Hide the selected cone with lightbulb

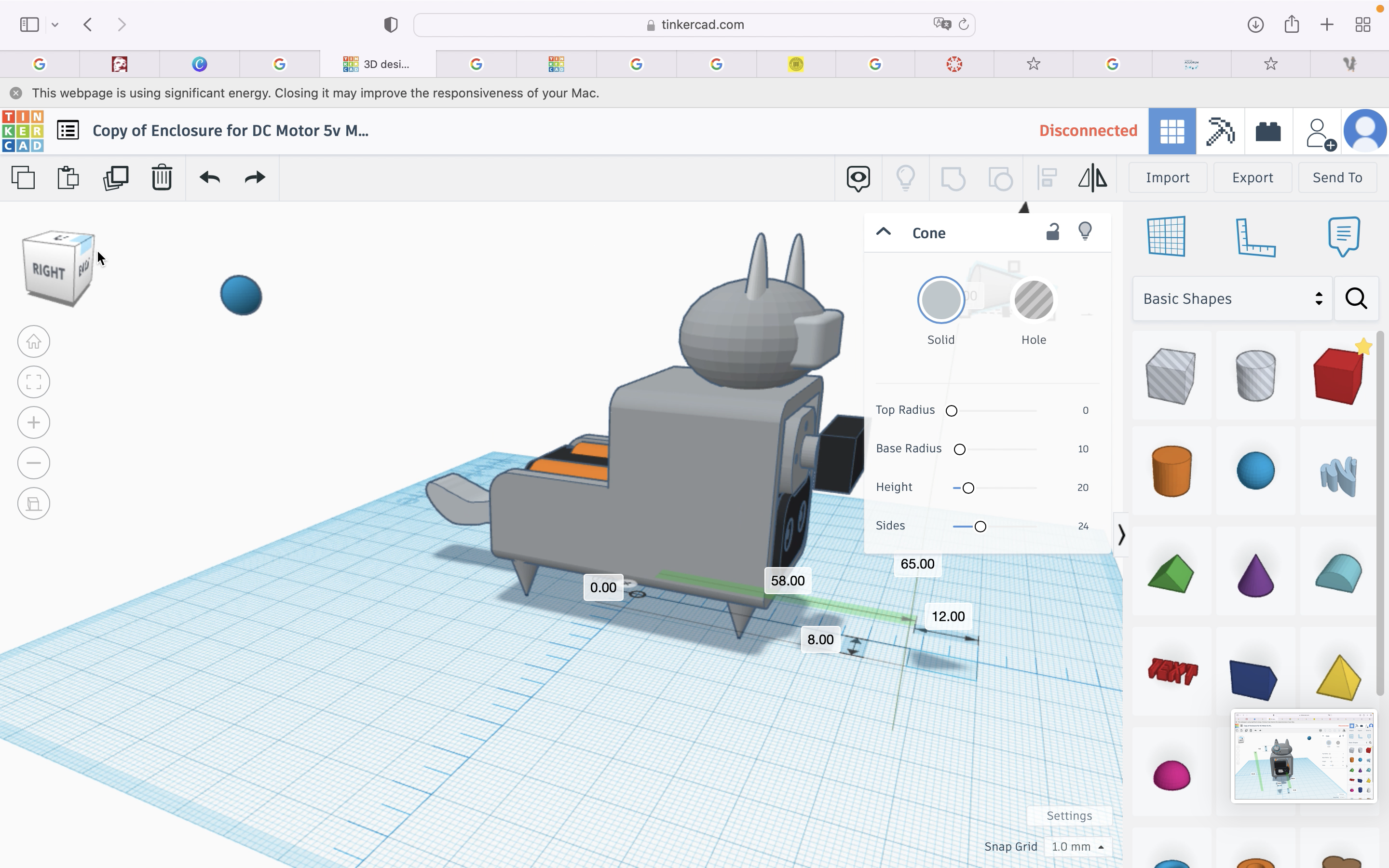point(1085,231)
